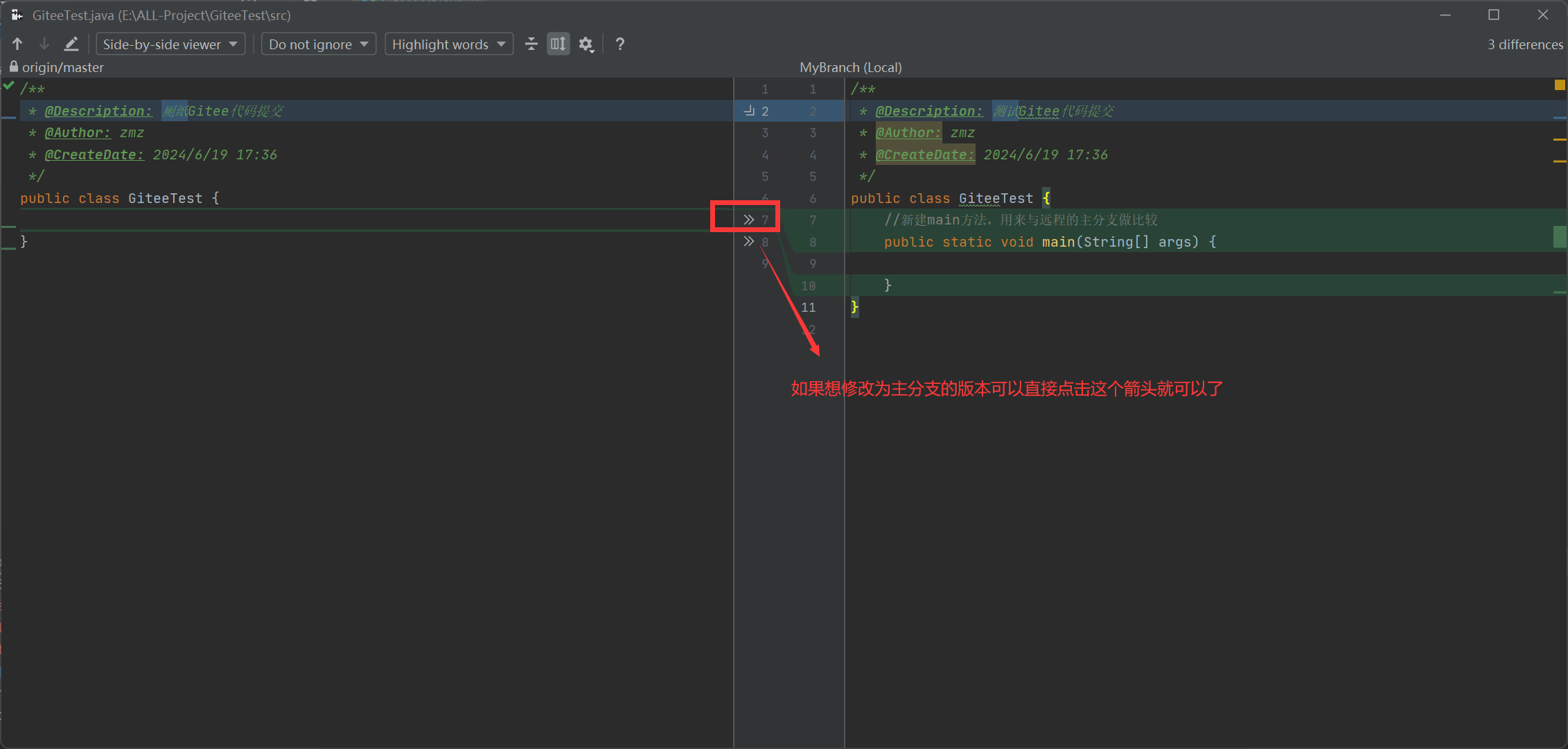Click @CreateDate: tag in left pane
The width and height of the screenshot is (1568, 749).
tap(94, 155)
